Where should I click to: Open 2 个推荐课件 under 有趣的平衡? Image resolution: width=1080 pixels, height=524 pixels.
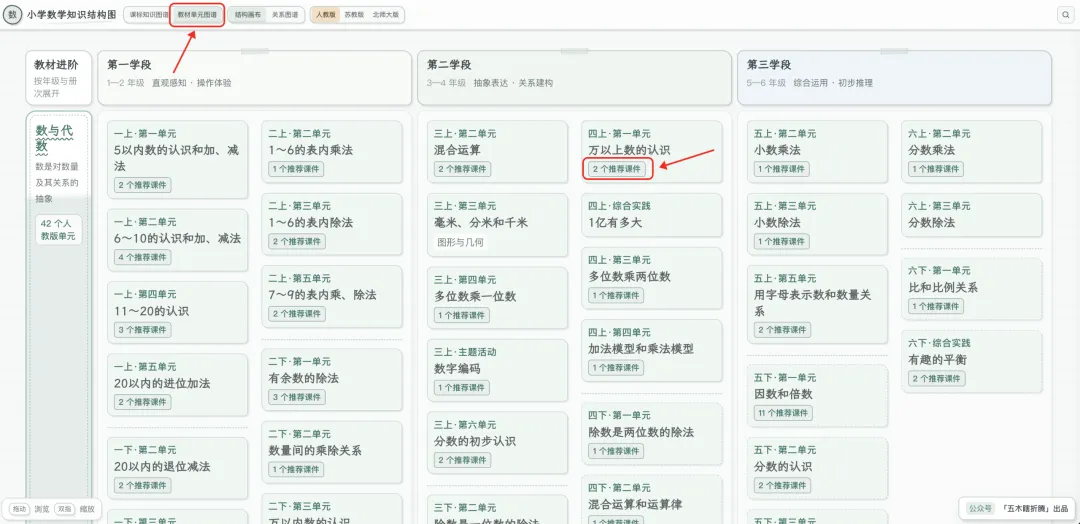point(937,379)
